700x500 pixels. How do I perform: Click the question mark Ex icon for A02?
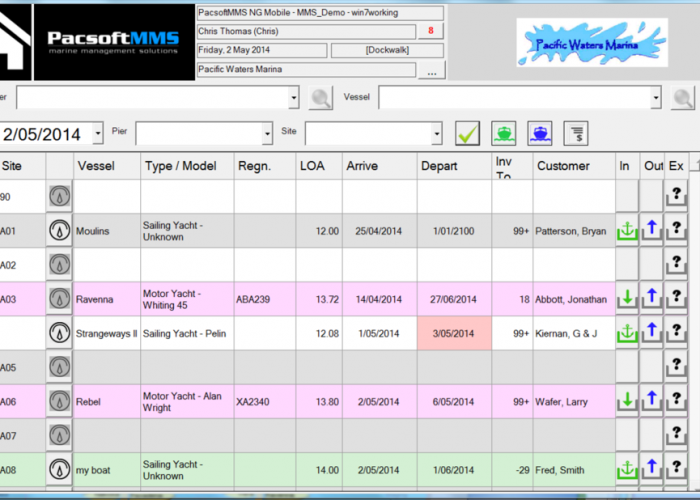coord(676,264)
